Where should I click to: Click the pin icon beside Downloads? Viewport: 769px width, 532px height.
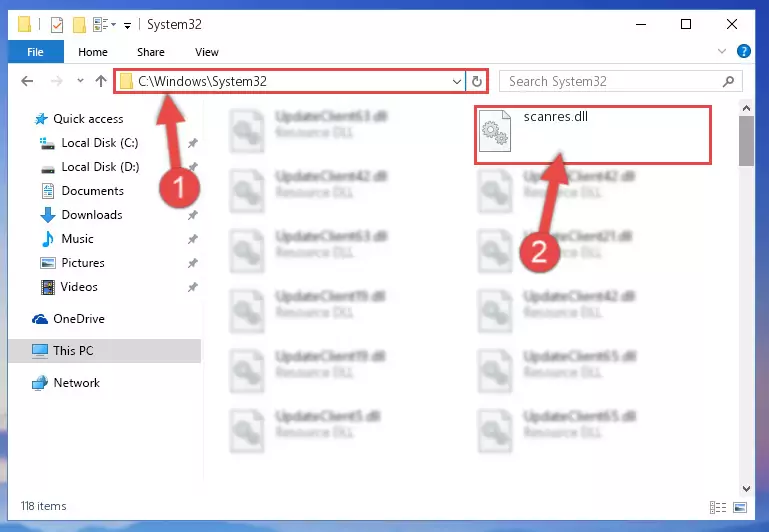(x=193, y=215)
